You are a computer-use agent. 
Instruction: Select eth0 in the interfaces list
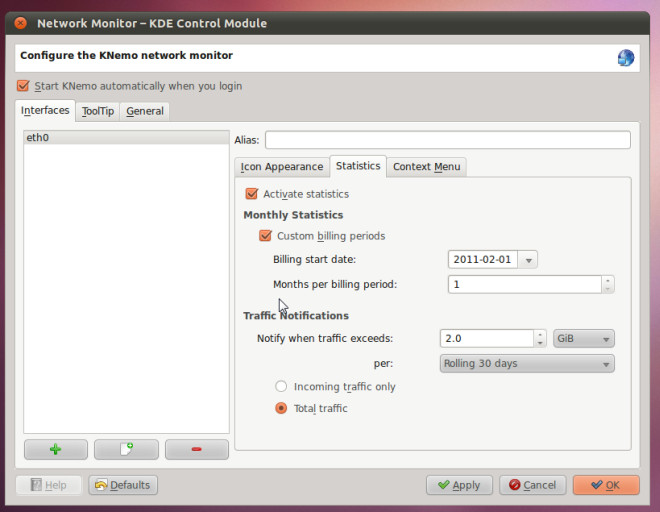tap(126, 138)
